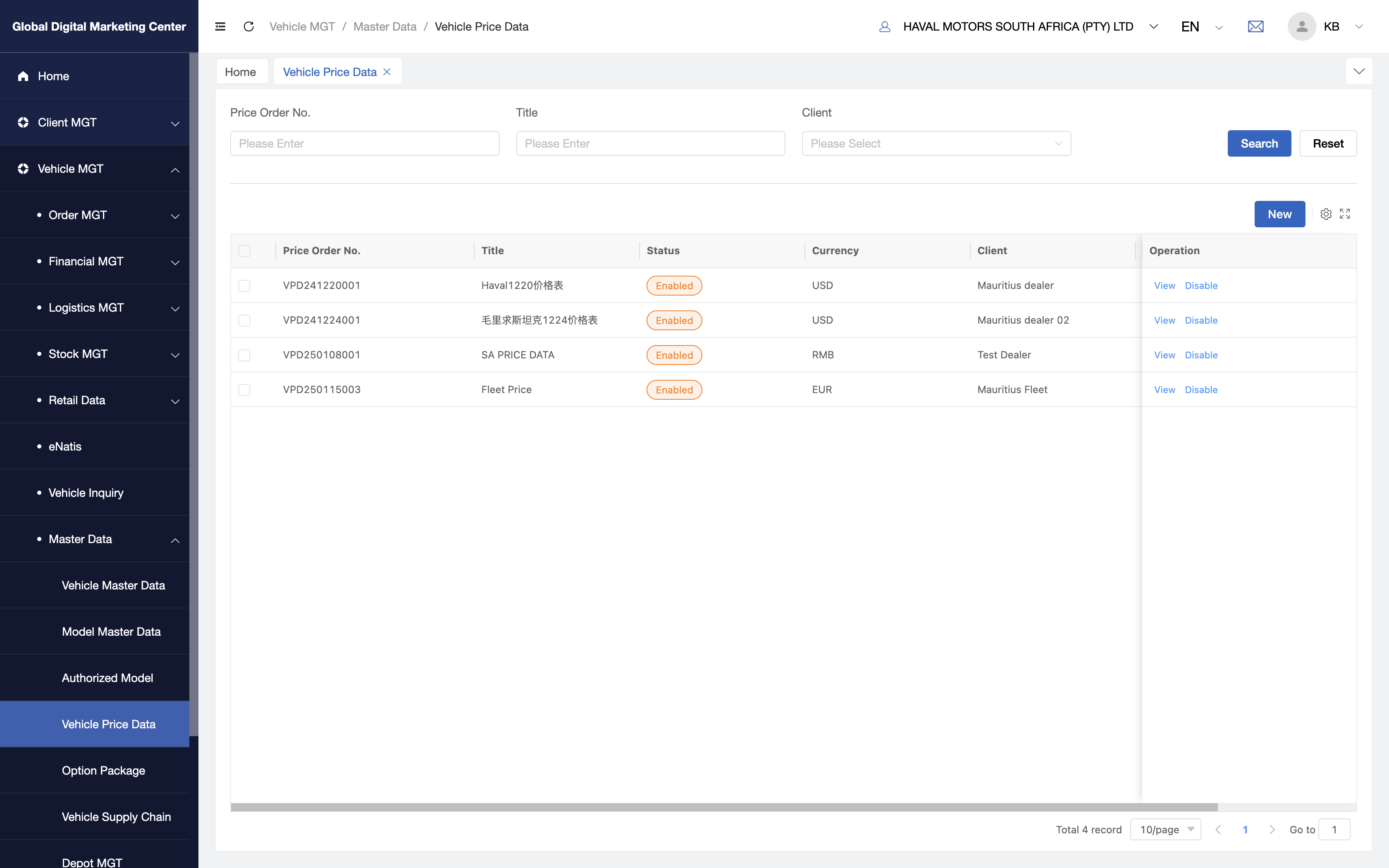Screen dimensions: 1389x868
Task: Click the New button
Action: click(1279, 214)
